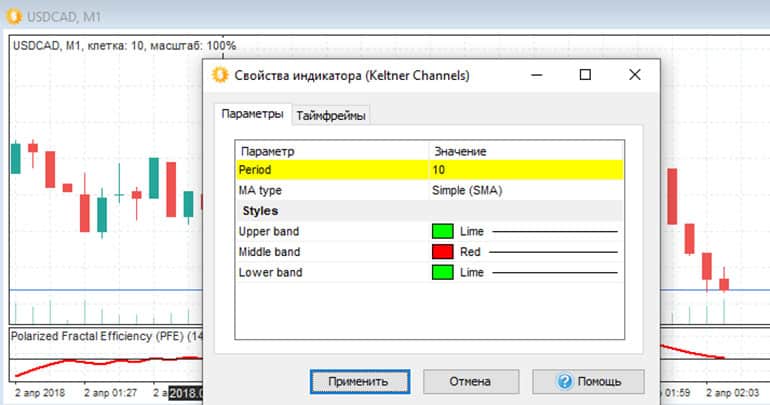This screenshot has width=770, height=405.
Task: Click the 2 апр 01:27 time axis label
Action: tap(110, 393)
